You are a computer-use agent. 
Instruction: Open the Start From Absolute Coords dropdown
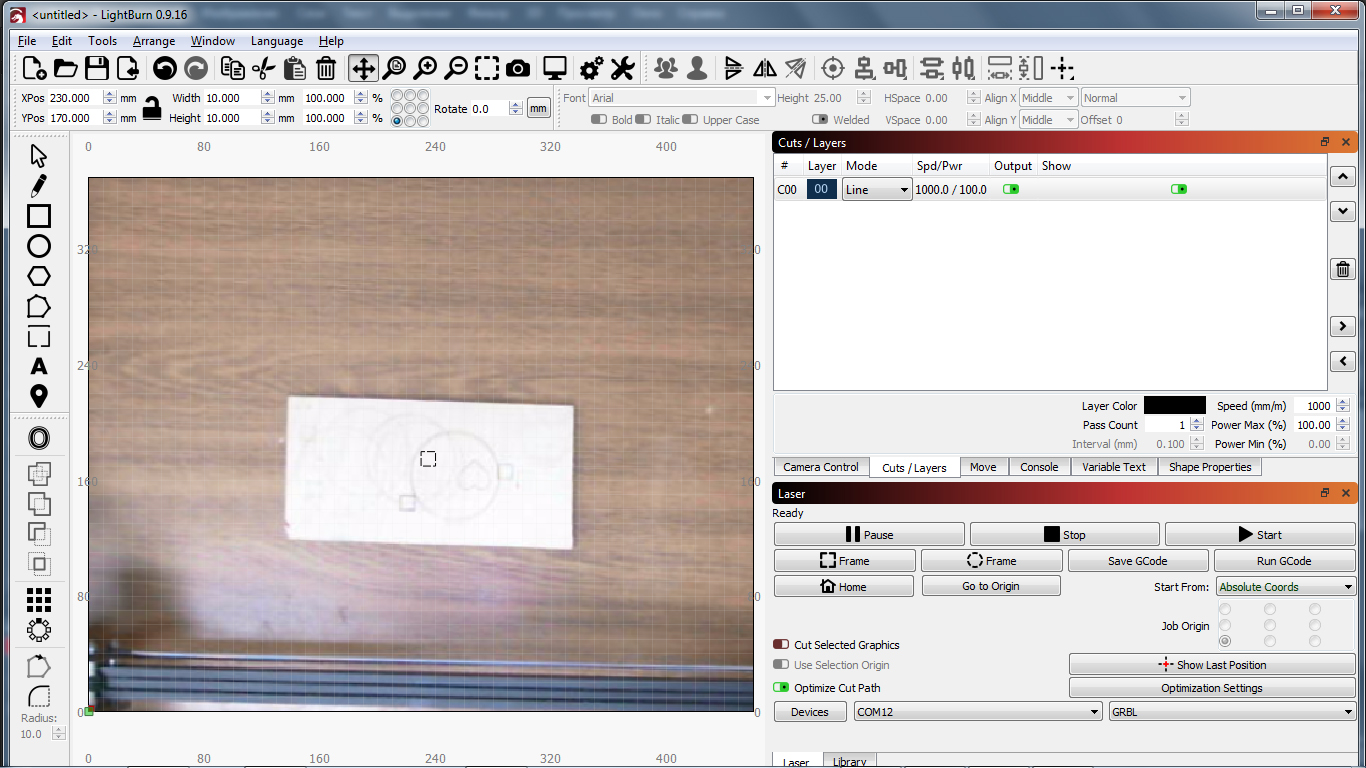coord(1285,587)
